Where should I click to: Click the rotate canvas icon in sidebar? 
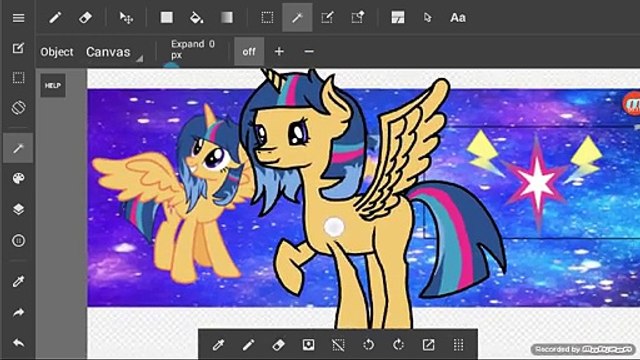18,108
